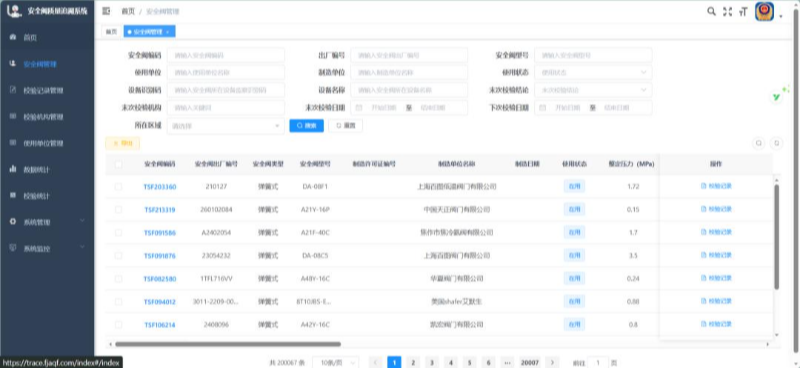
Task: Click the 在用 status tag for TSF091876
Action: pyautogui.click(x=574, y=256)
